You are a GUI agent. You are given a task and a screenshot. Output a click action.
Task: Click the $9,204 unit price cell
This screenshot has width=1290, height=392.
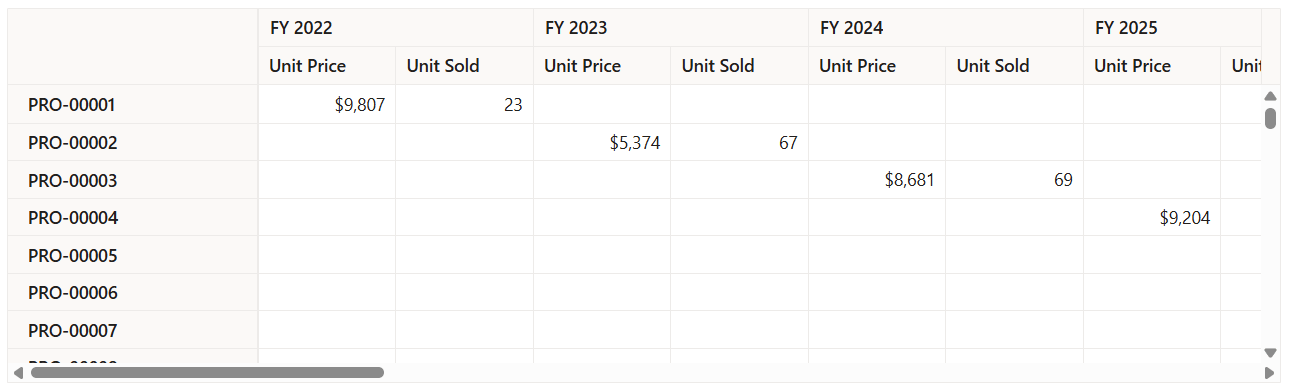(x=1152, y=217)
